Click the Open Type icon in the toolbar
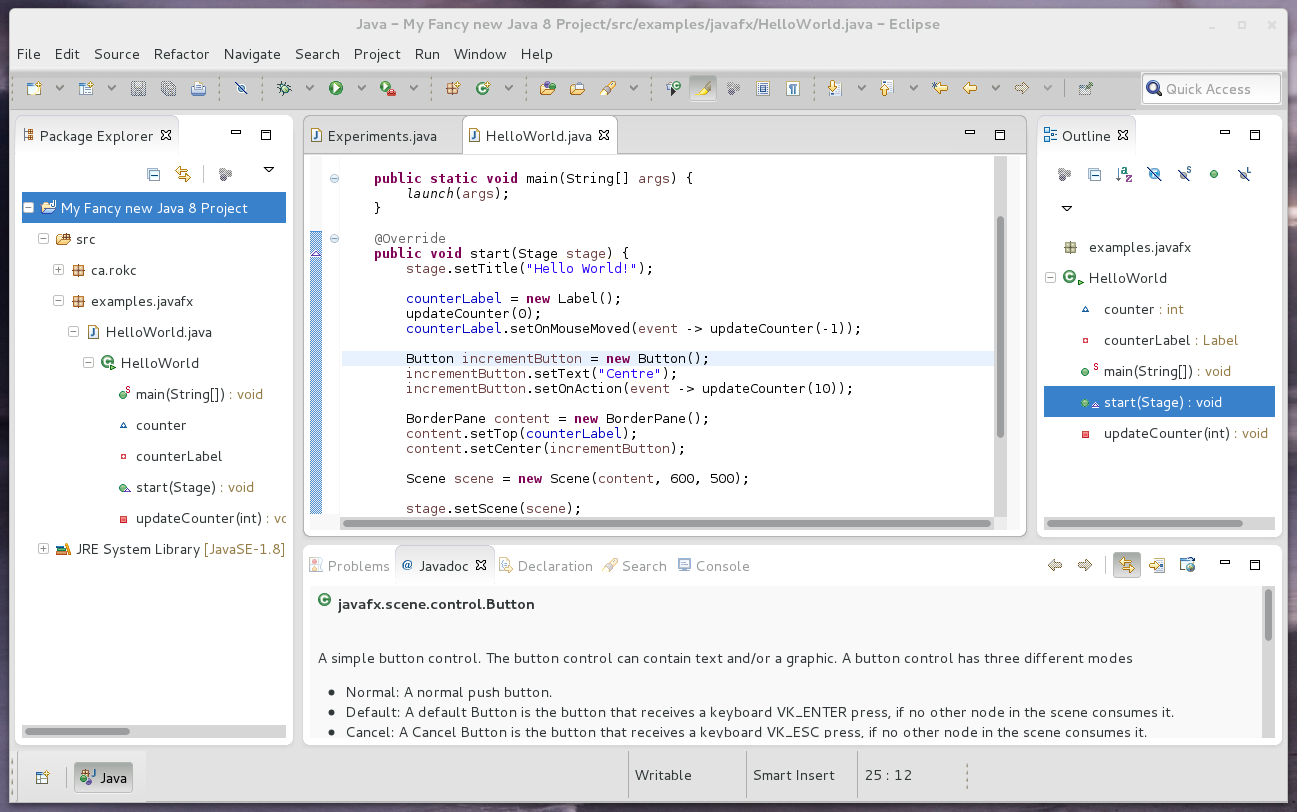This screenshot has width=1297, height=812. (547, 88)
